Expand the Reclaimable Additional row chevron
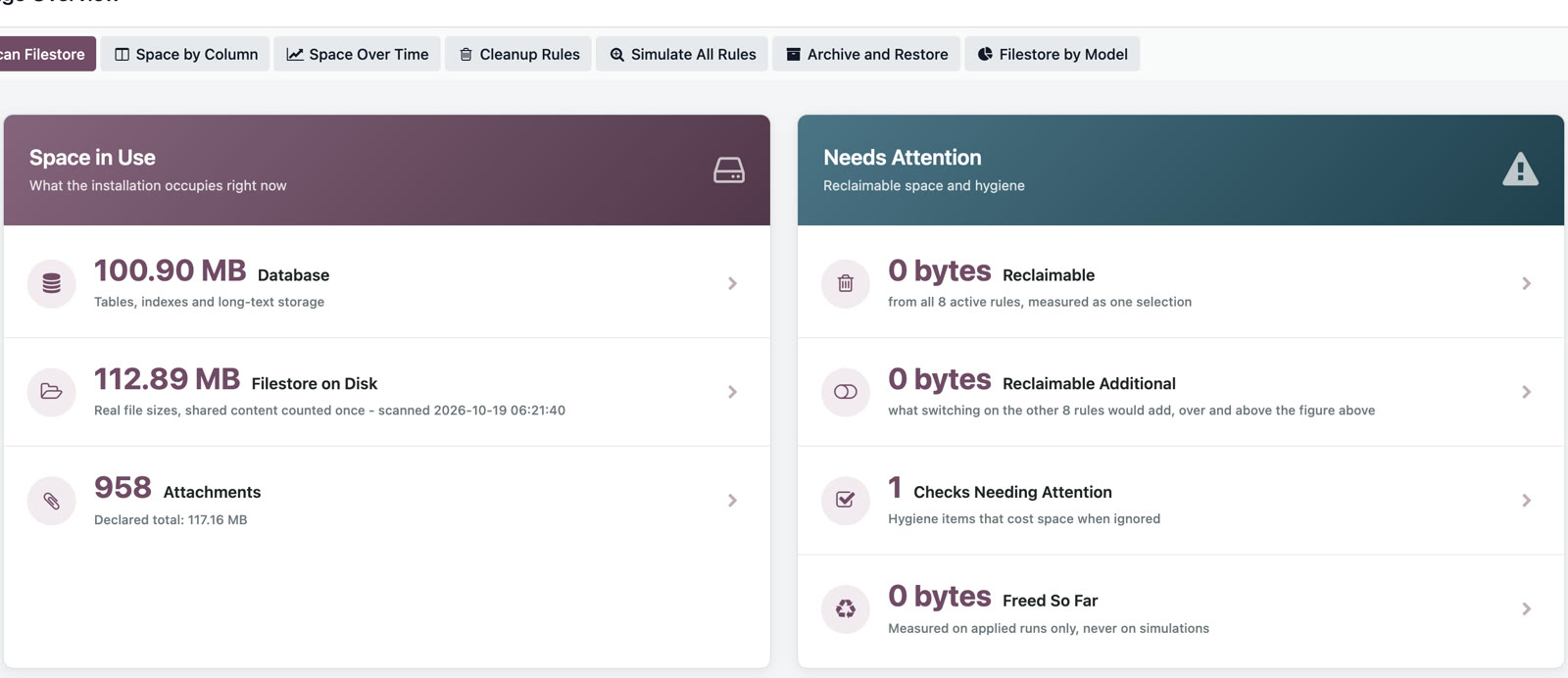This screenshot has width=1568, height=678. click(x=1526, y=392)
